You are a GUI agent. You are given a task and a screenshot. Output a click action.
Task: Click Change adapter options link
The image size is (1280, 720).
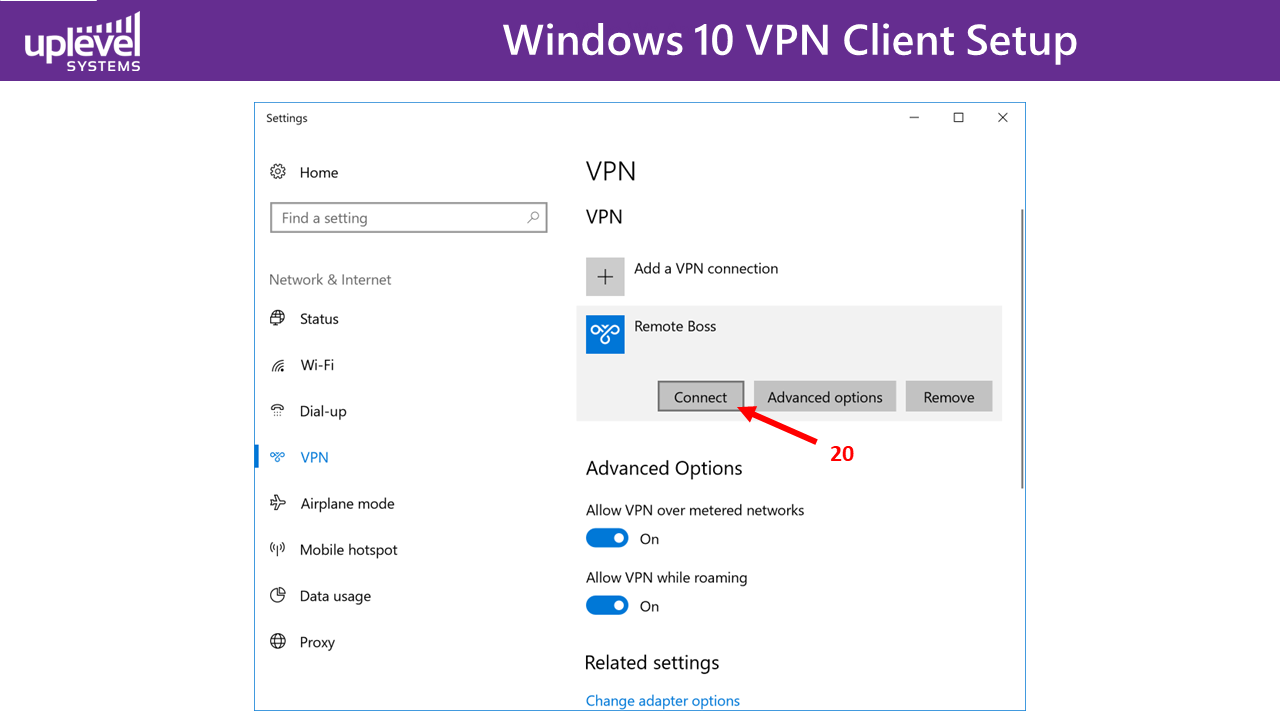coord(663,700)
